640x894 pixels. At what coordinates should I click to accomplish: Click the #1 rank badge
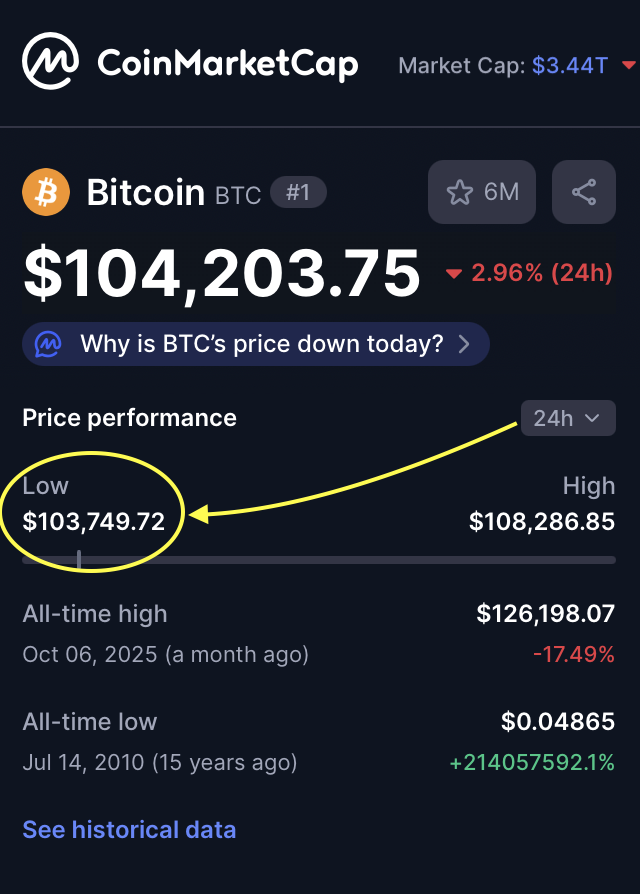[x=298, y=192]
